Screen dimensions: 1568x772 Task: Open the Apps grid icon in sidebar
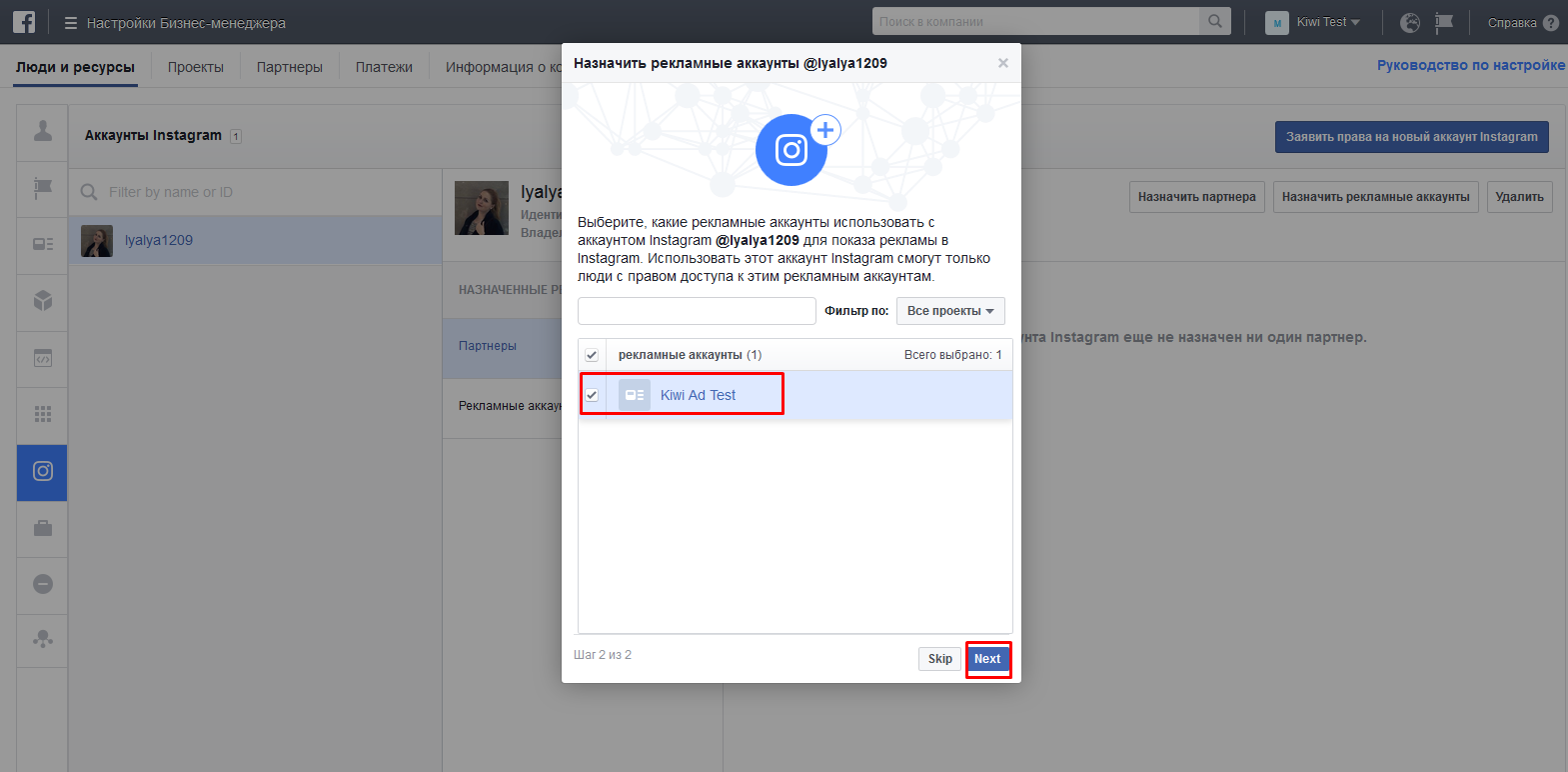[42, 414]
